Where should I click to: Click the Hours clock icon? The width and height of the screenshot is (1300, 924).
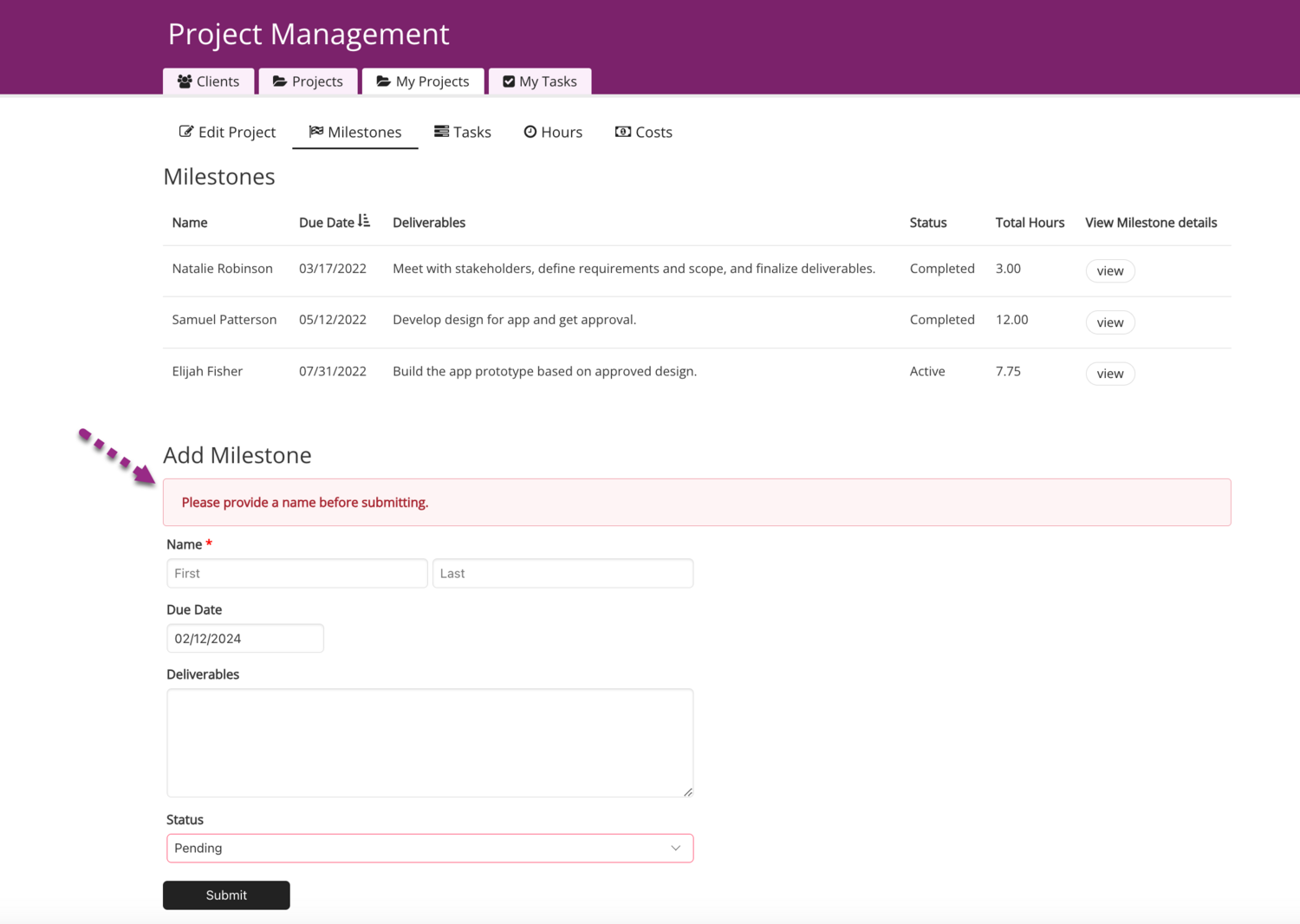pos(530,132)
